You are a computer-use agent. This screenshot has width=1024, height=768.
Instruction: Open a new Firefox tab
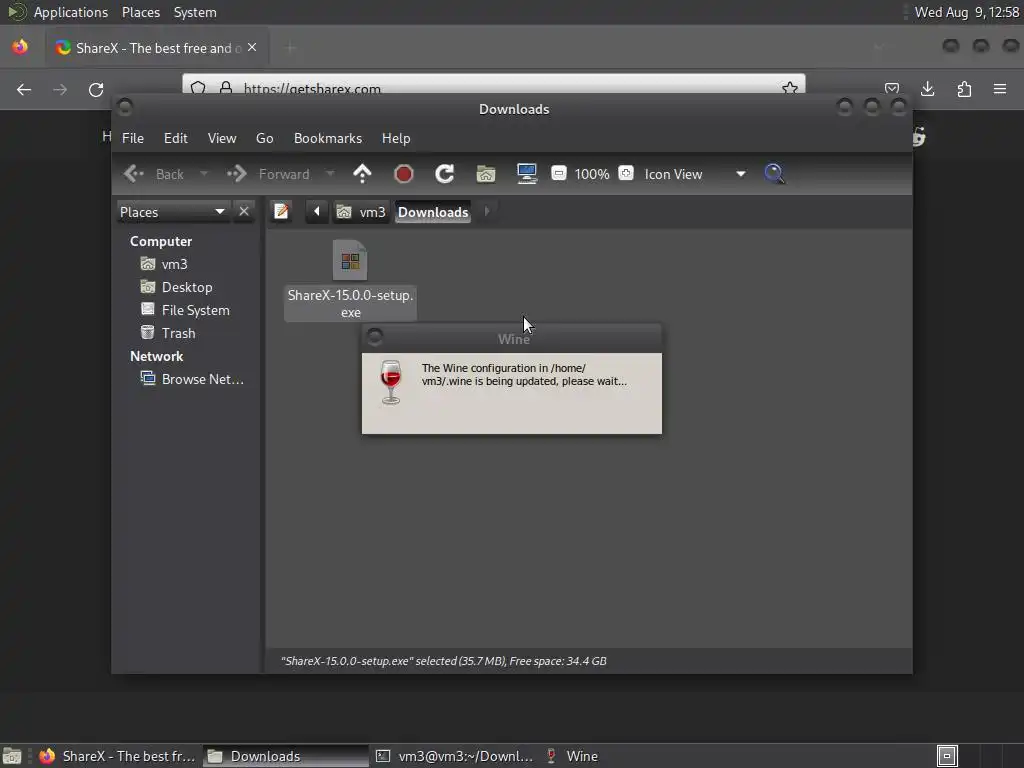pos(290,48)
